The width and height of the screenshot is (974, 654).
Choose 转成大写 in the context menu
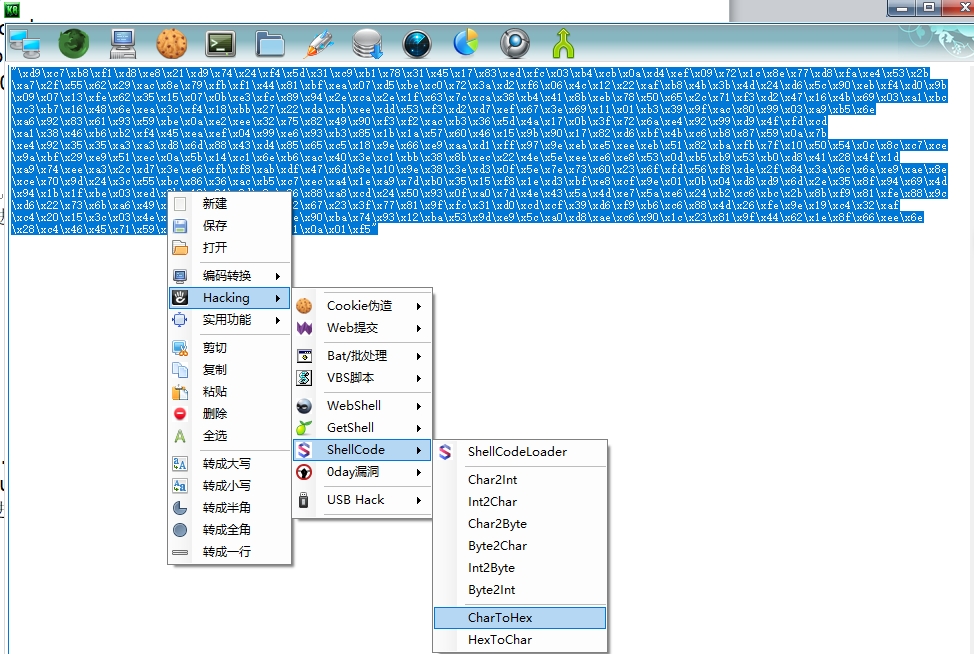[227, 464]
